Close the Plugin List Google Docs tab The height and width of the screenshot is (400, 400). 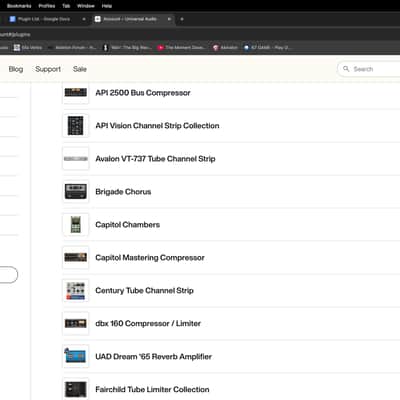click(x=84, y=19)
